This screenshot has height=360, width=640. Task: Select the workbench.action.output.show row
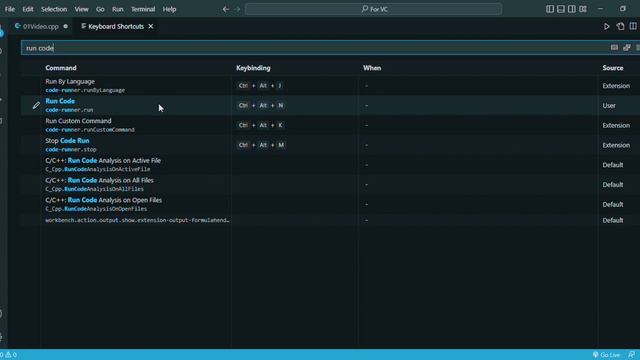pos(331,220)
